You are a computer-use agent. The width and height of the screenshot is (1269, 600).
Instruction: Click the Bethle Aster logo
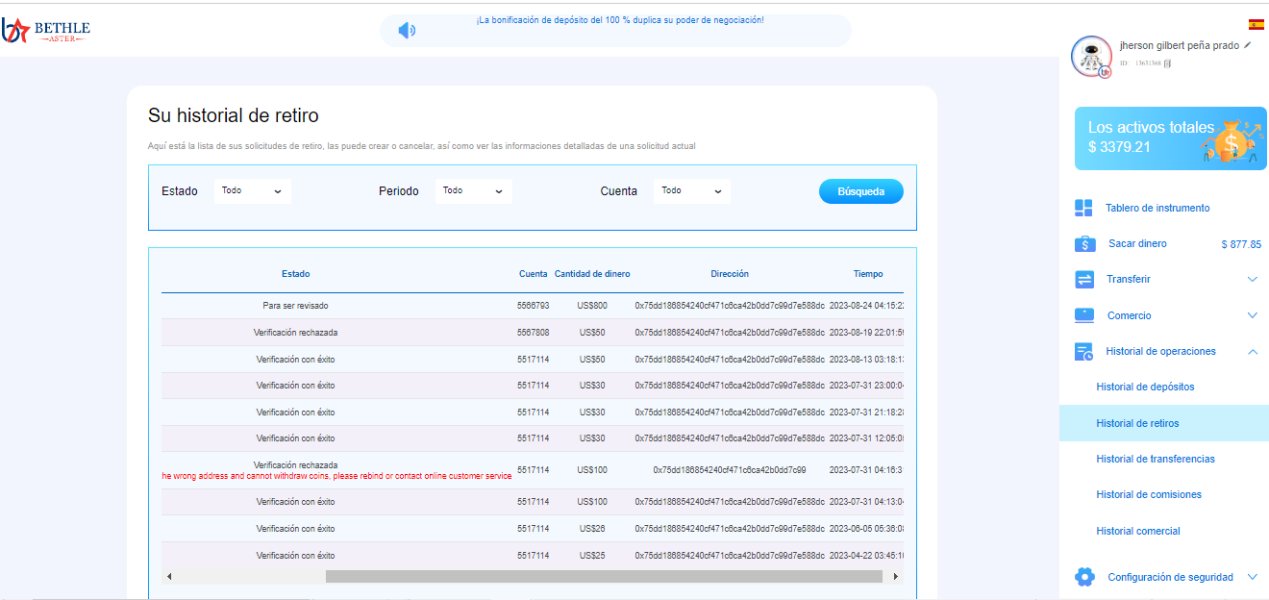47,31
